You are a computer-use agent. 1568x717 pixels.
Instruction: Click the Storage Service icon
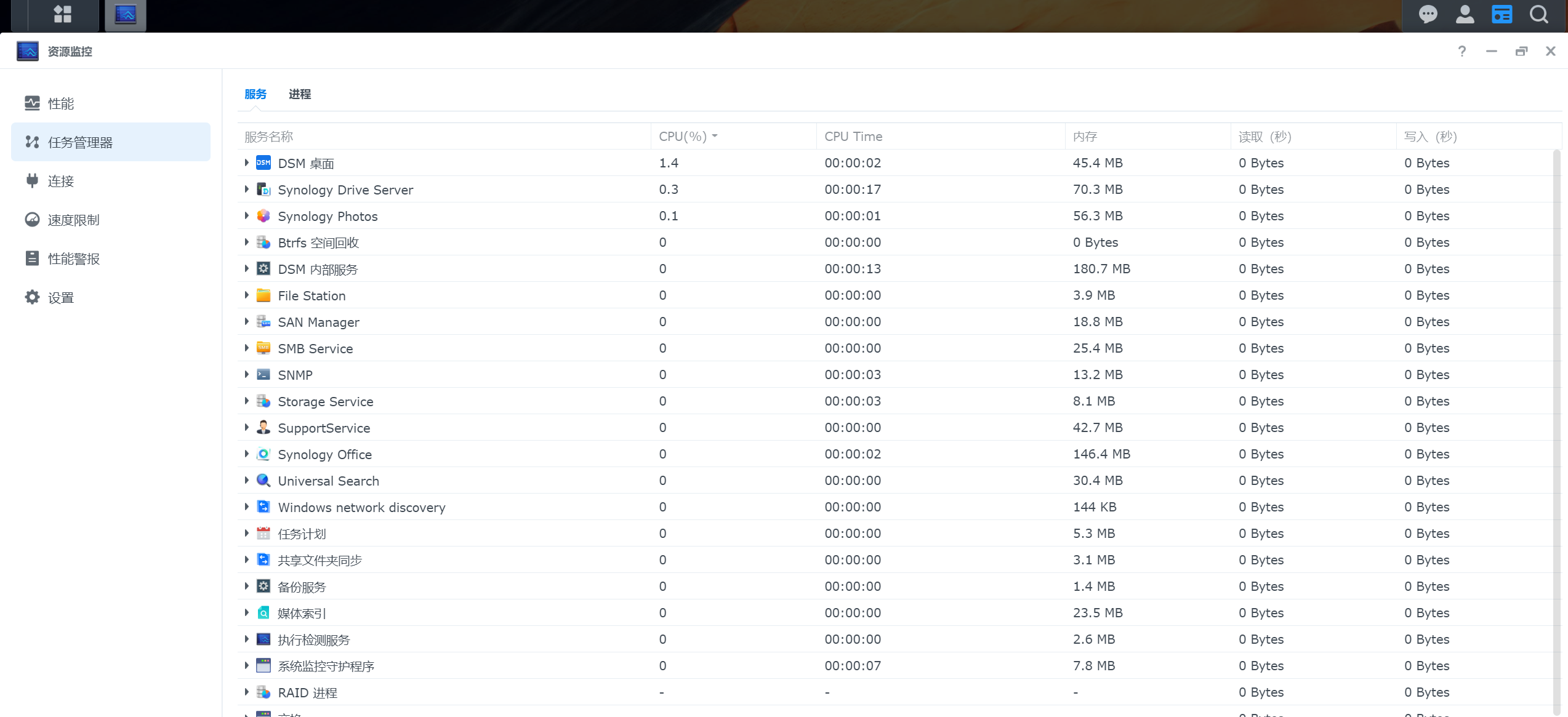[x=263, y=401]
